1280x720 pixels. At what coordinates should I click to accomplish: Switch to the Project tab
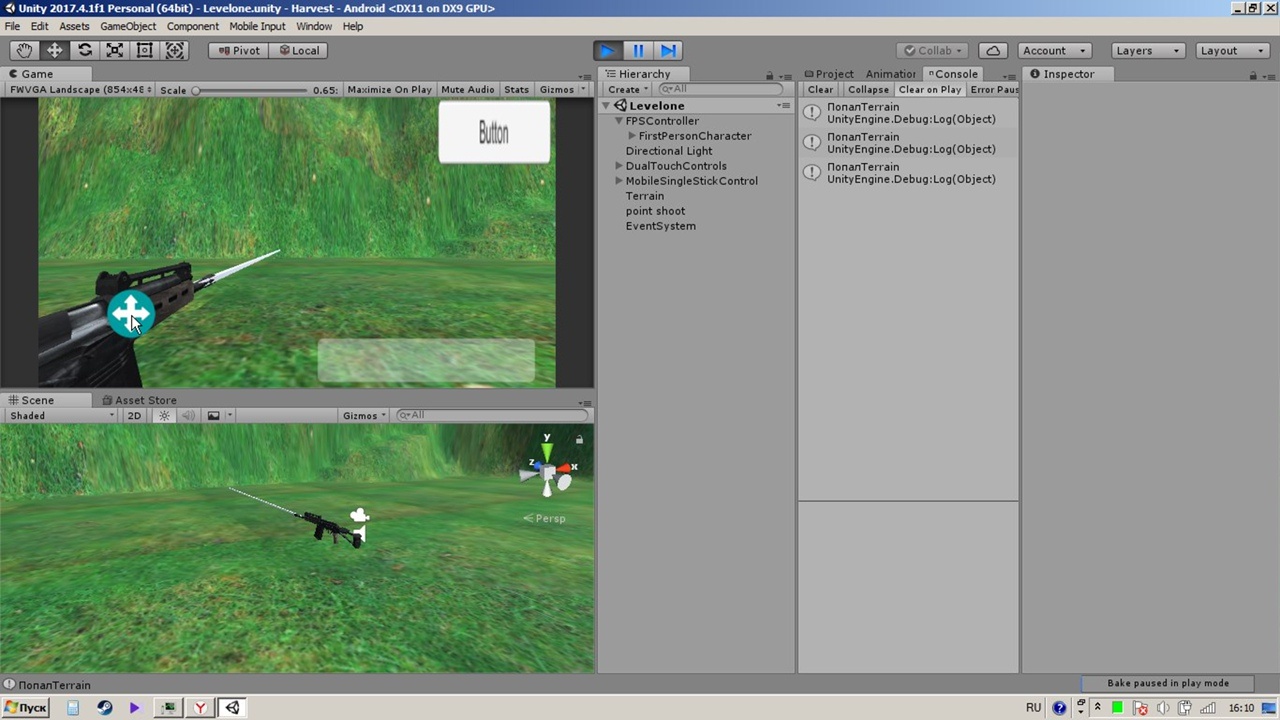click(x=828, y=74)
